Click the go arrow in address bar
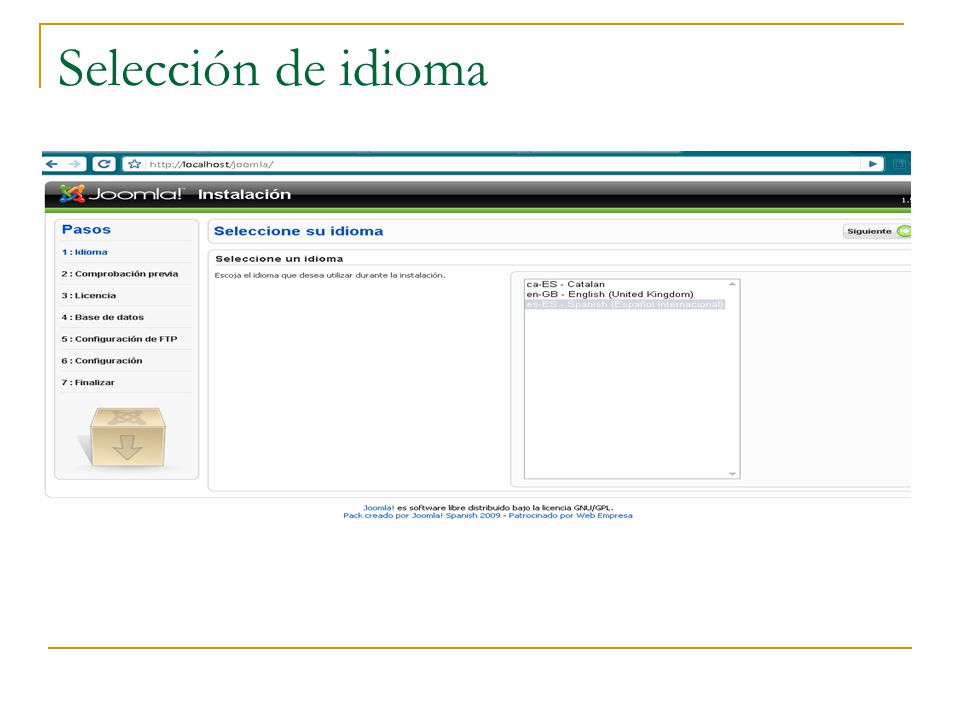Screen dimensions: 960x720 click(872, 164)
